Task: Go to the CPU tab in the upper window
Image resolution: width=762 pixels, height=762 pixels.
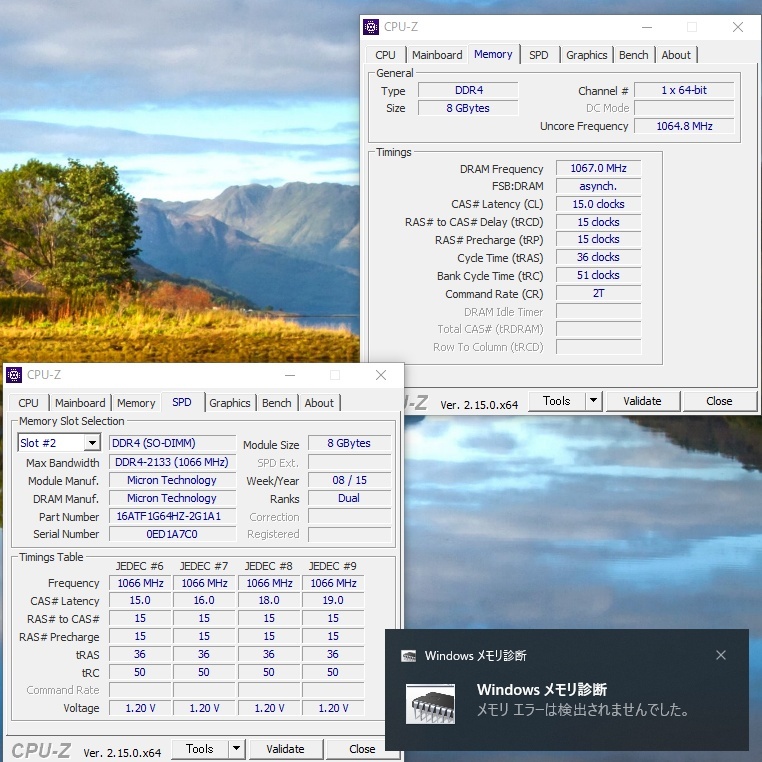Action: click(385, 55)
